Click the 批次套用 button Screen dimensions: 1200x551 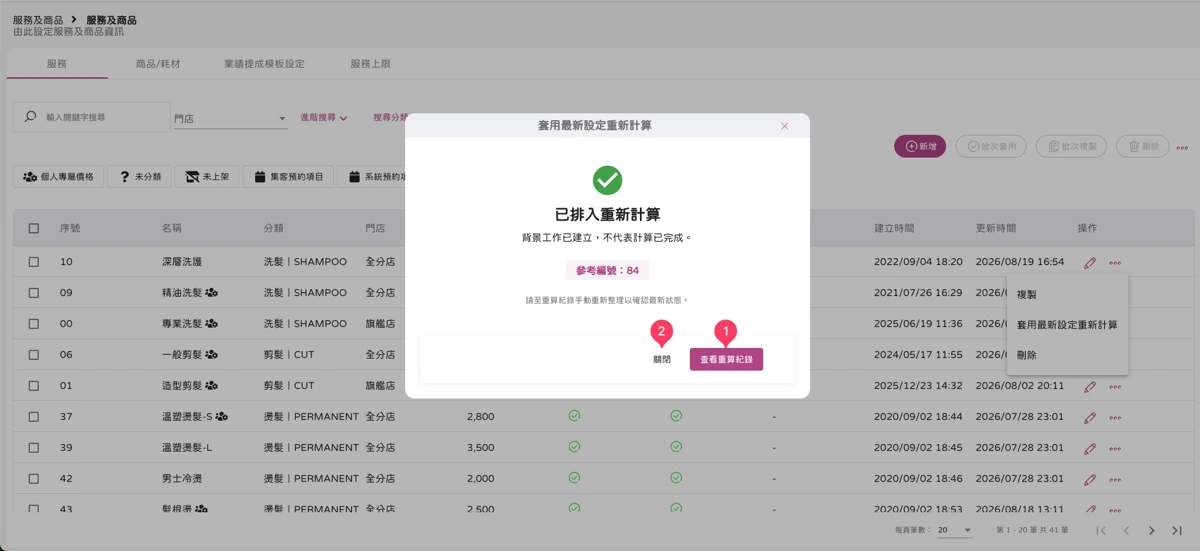click(991, 146)
